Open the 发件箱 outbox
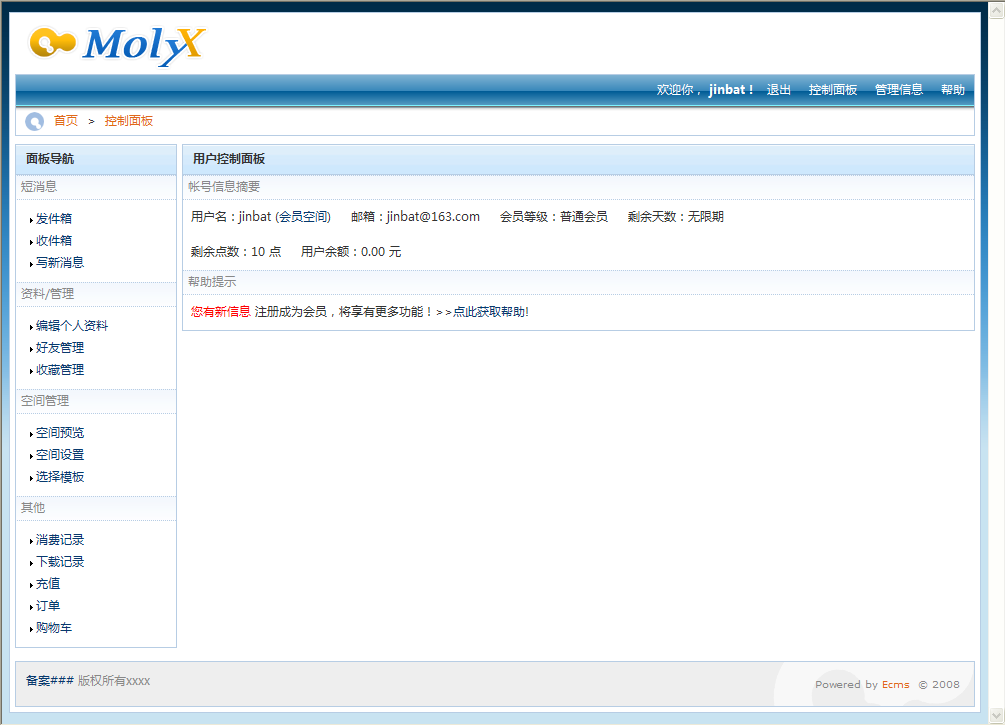This screenshot has height=725, width=1005. 54,219
